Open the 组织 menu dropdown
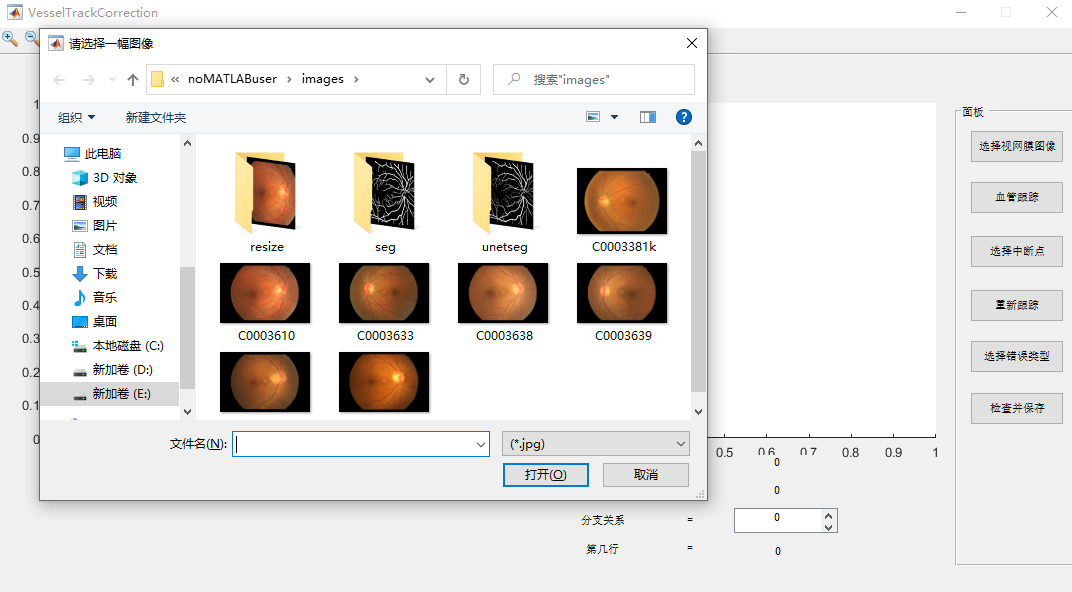1072x592 pixels. (77, 118)
